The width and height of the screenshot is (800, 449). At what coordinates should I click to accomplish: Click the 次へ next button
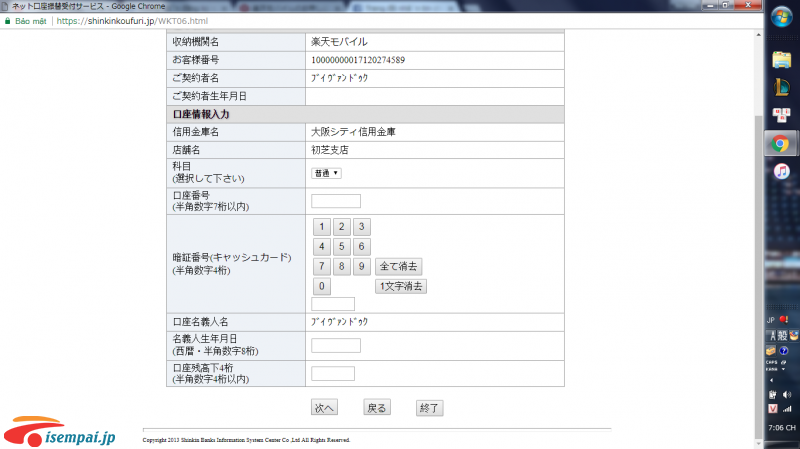pyautogui.click(x=324, y=408)
